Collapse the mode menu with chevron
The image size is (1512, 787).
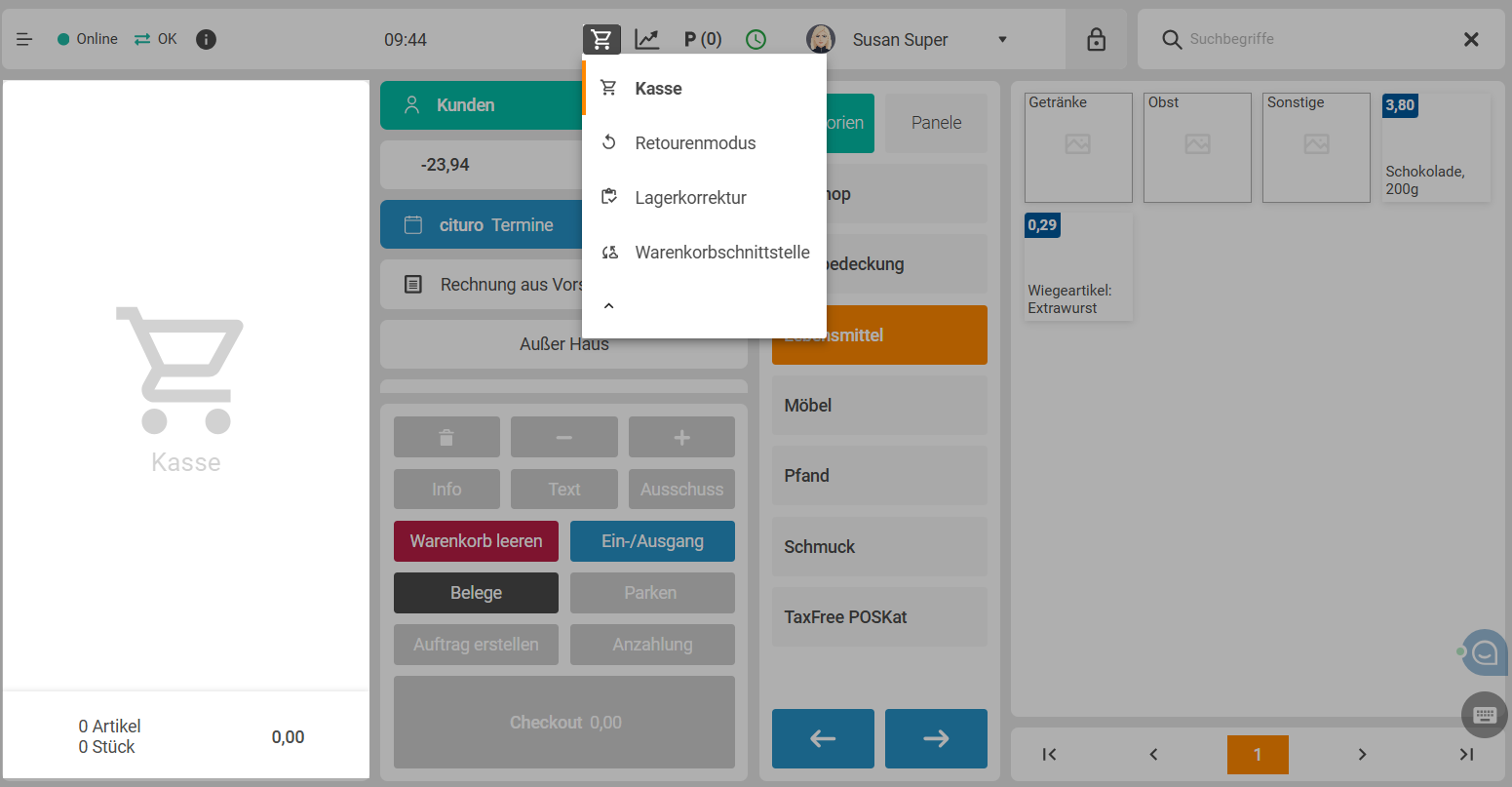pyautogui.click(x=608, y=306)
